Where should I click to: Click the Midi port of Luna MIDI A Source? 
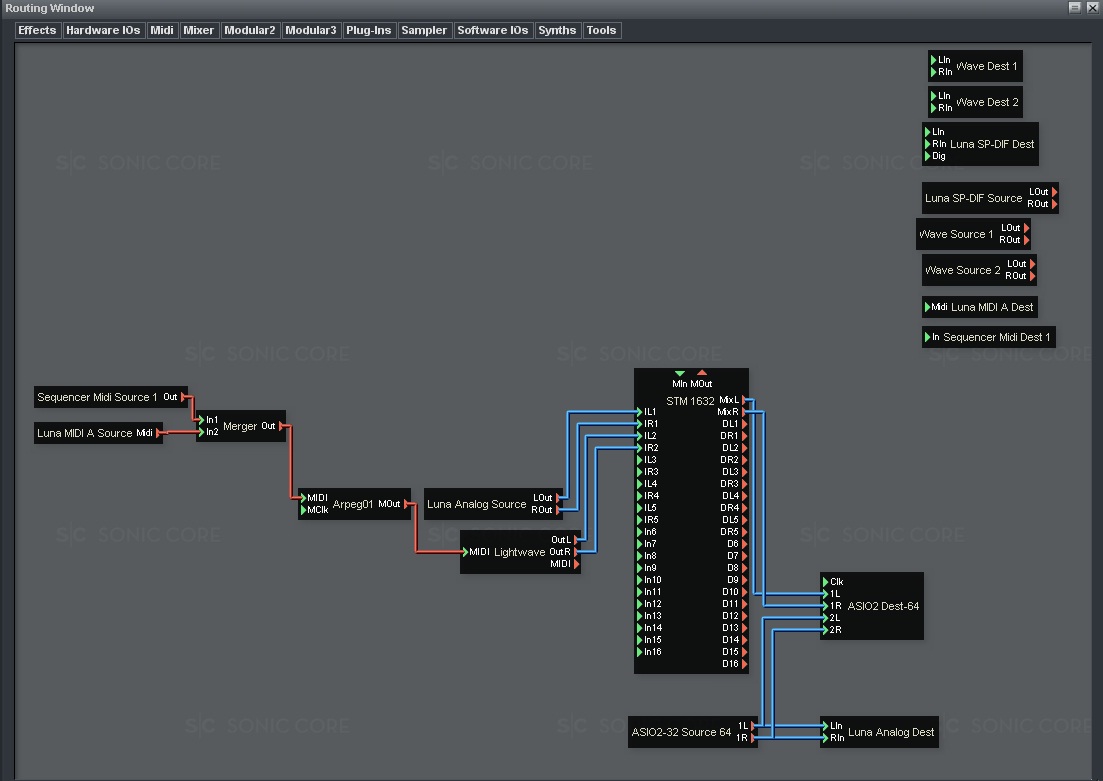158,433
